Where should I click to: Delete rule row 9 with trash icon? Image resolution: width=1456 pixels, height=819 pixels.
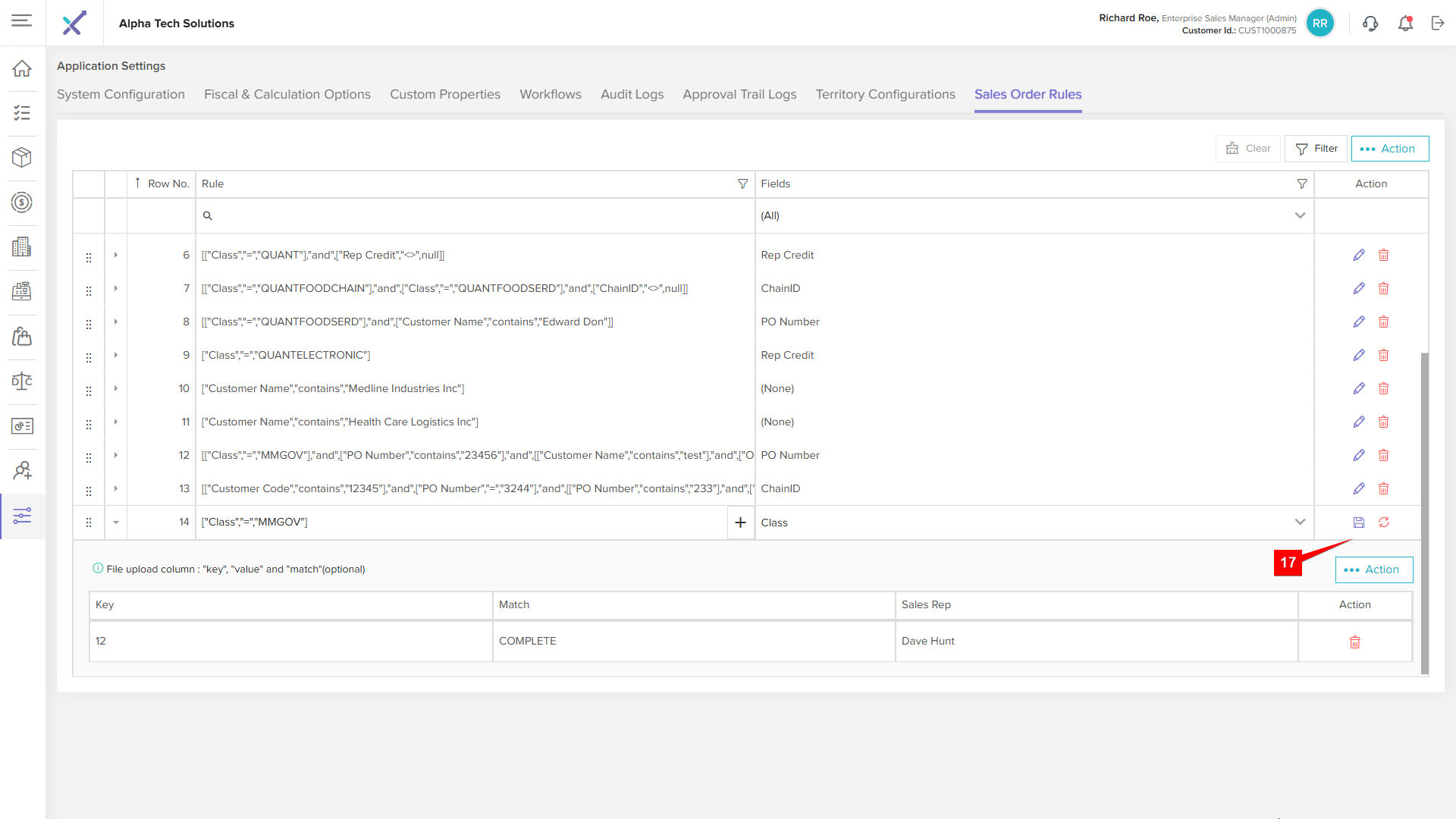[1383, 355]
